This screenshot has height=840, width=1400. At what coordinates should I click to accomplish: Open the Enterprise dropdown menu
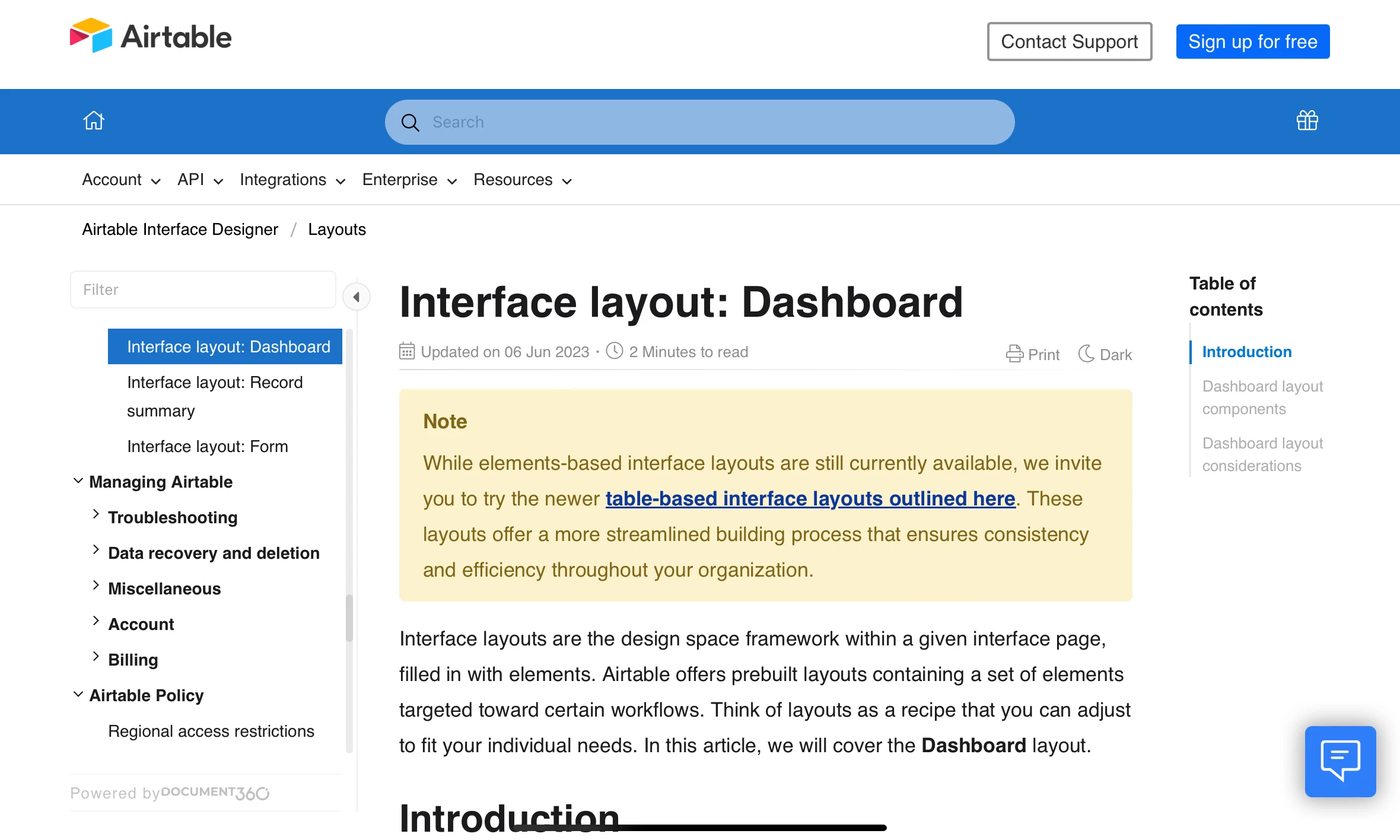(409, 180)
